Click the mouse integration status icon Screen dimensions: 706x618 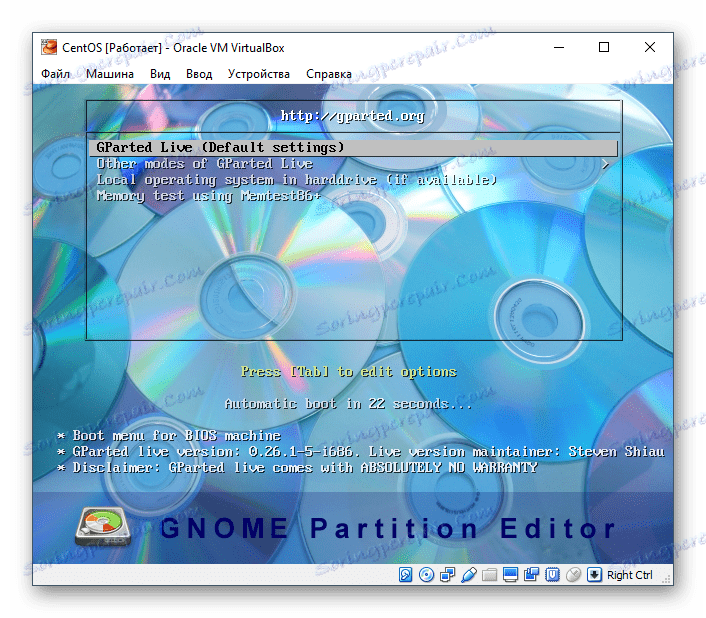pyautogui.click(x=573, y=575)
